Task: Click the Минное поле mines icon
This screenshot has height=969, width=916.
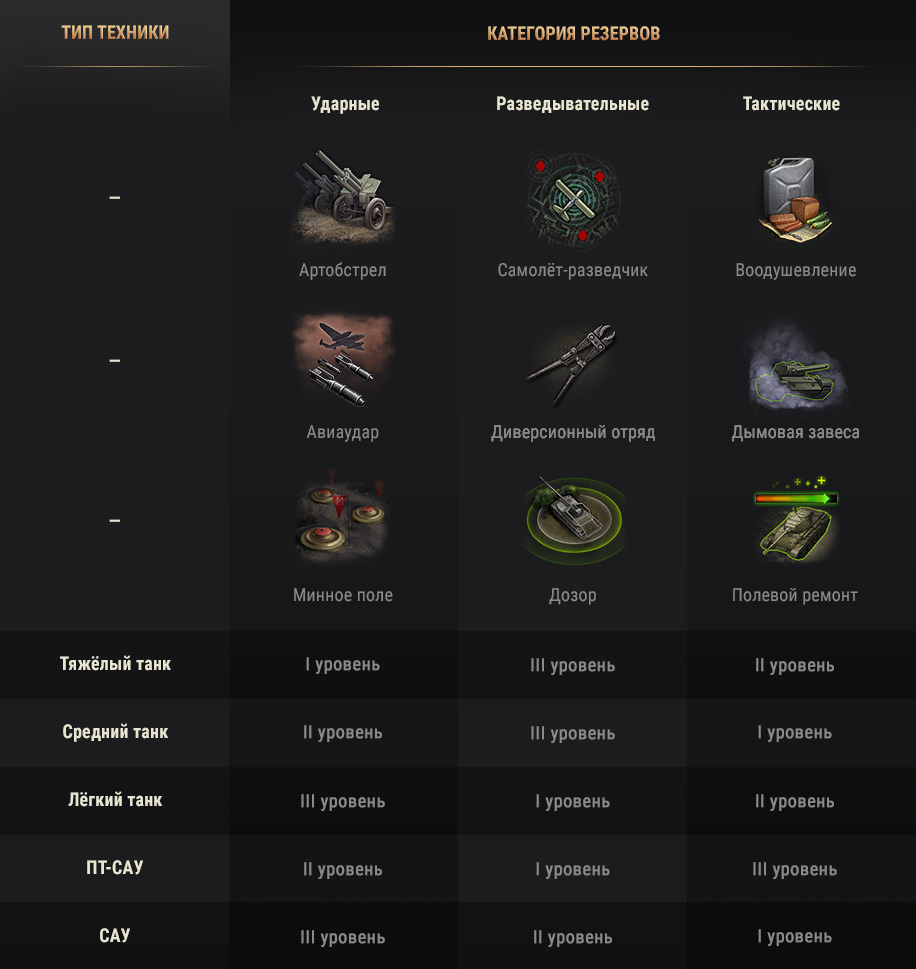Action: point(342,517)
